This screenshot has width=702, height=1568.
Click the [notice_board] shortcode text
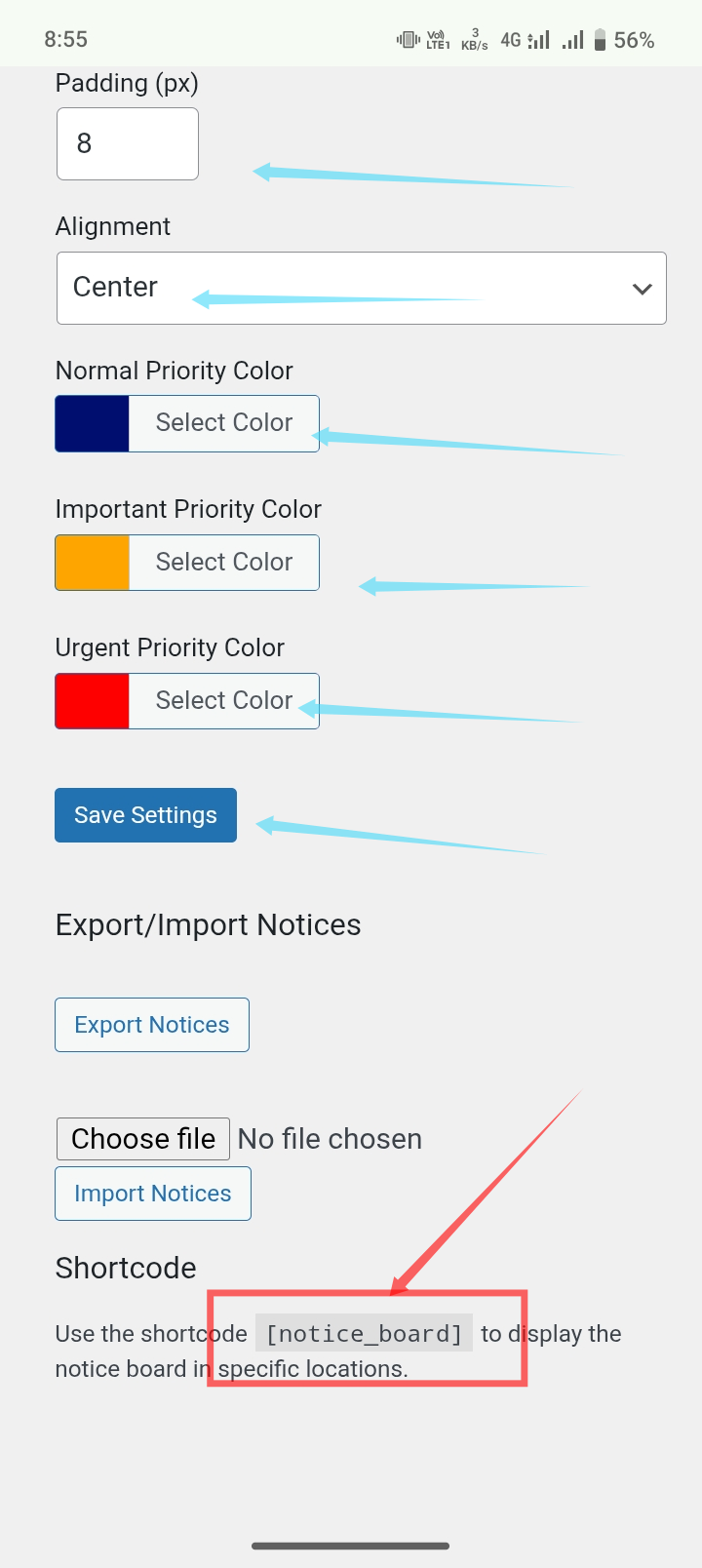coord(364,1333)
